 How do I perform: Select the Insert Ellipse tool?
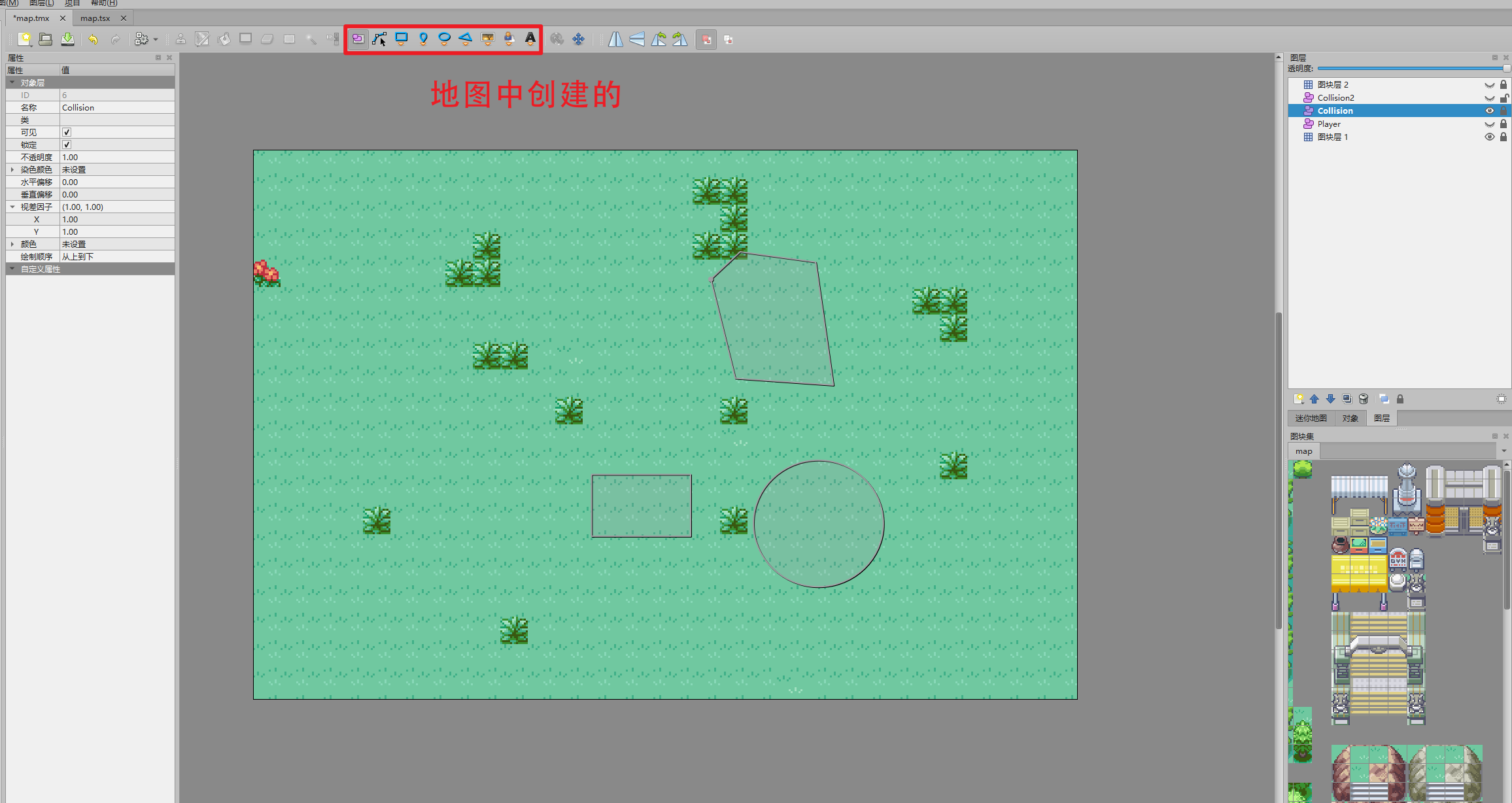(x=444, y=39)
